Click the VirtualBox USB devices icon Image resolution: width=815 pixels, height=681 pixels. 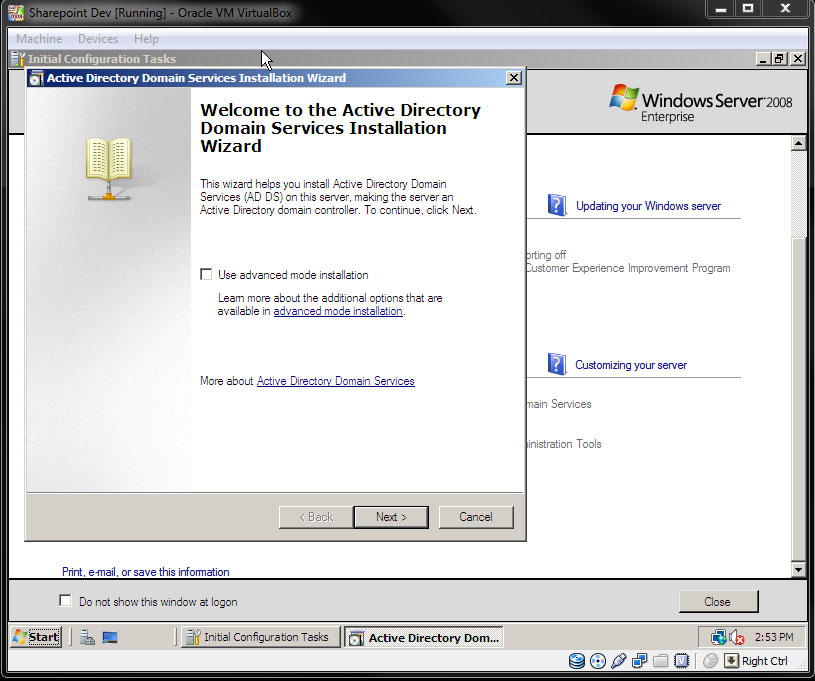[x=619, y=661]
